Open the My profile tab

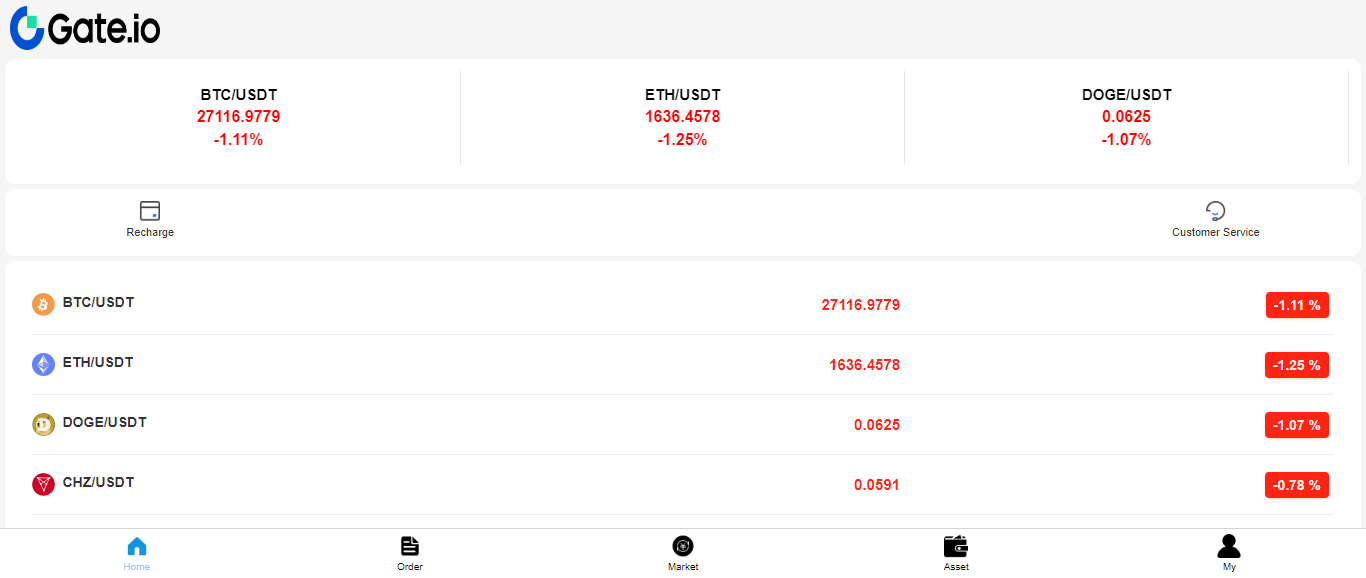tap(1229, 553)
